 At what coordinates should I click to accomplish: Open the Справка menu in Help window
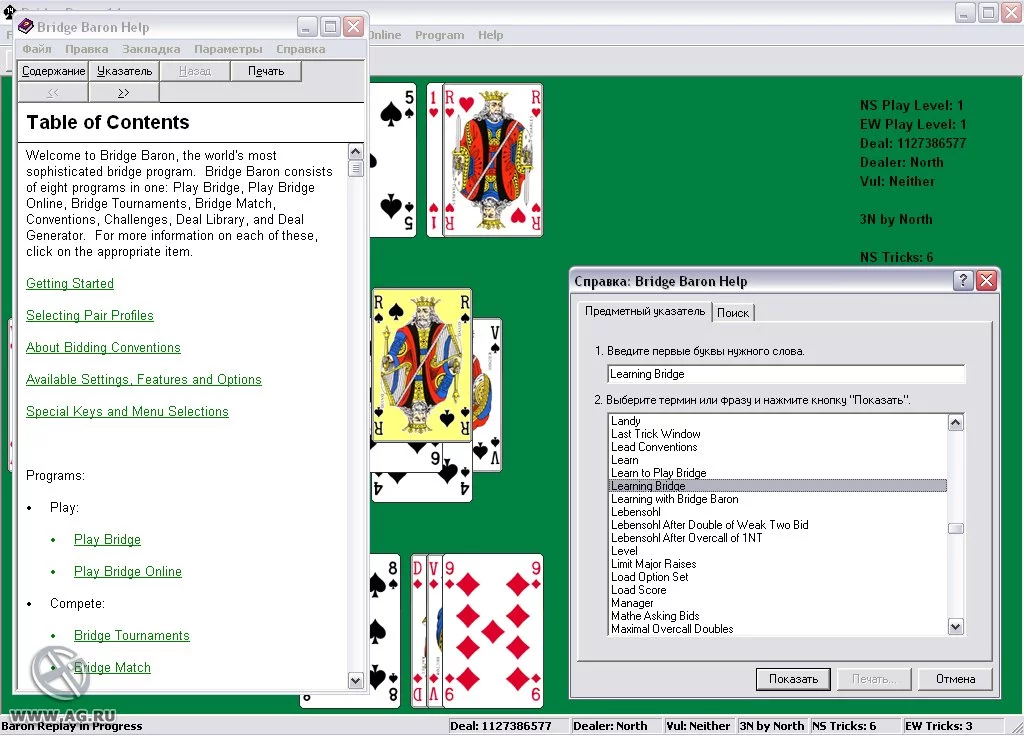(x=300, y=49)
